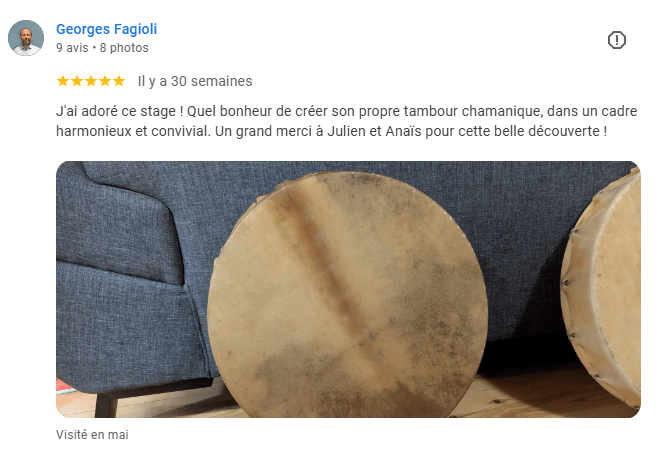This screenshot has height=450, width=661.
Task: Click the '8 photos' count text
Action: click(124, 48)
